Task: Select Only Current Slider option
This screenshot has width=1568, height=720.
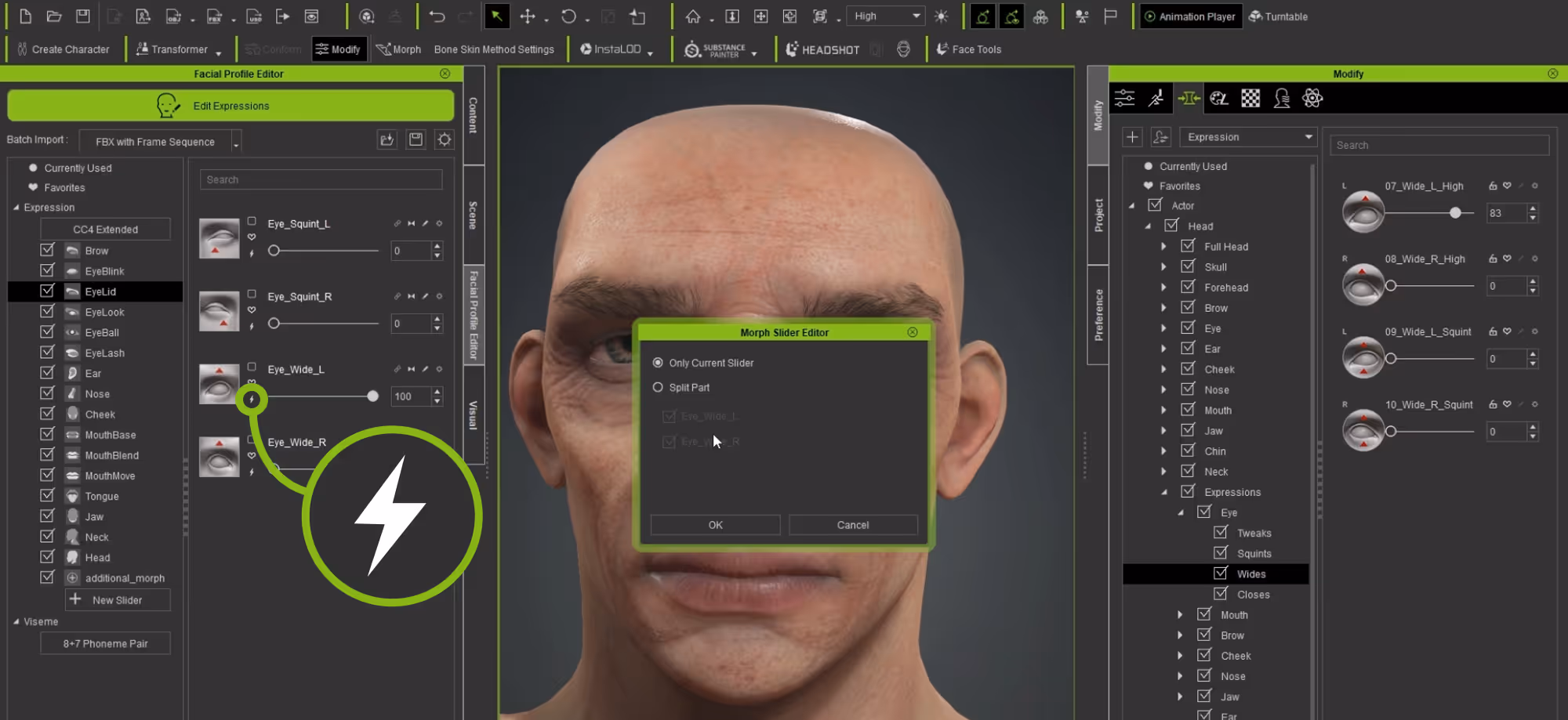Action: coord(658,363)
